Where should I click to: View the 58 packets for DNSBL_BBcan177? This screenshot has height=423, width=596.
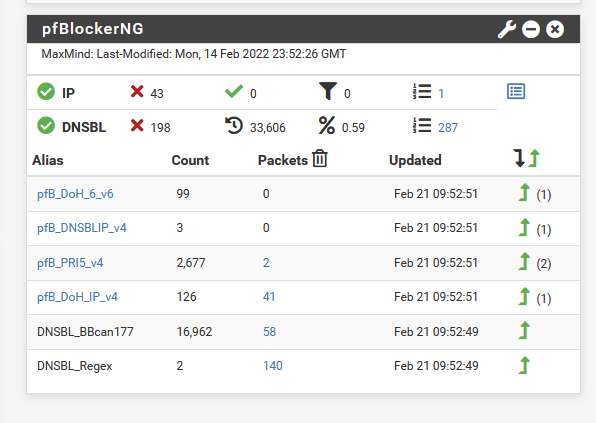269,332
